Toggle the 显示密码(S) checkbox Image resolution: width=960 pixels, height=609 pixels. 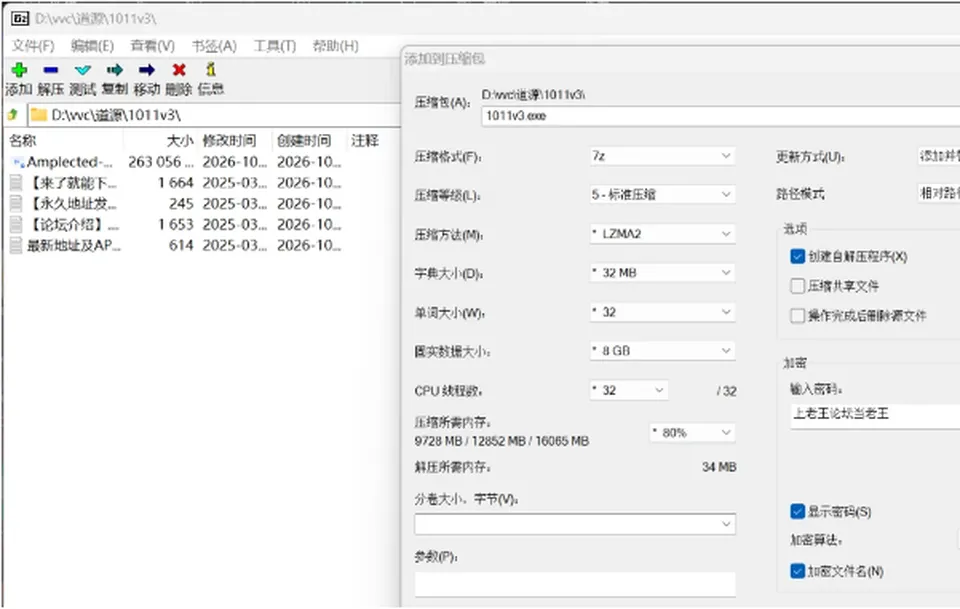797,512
